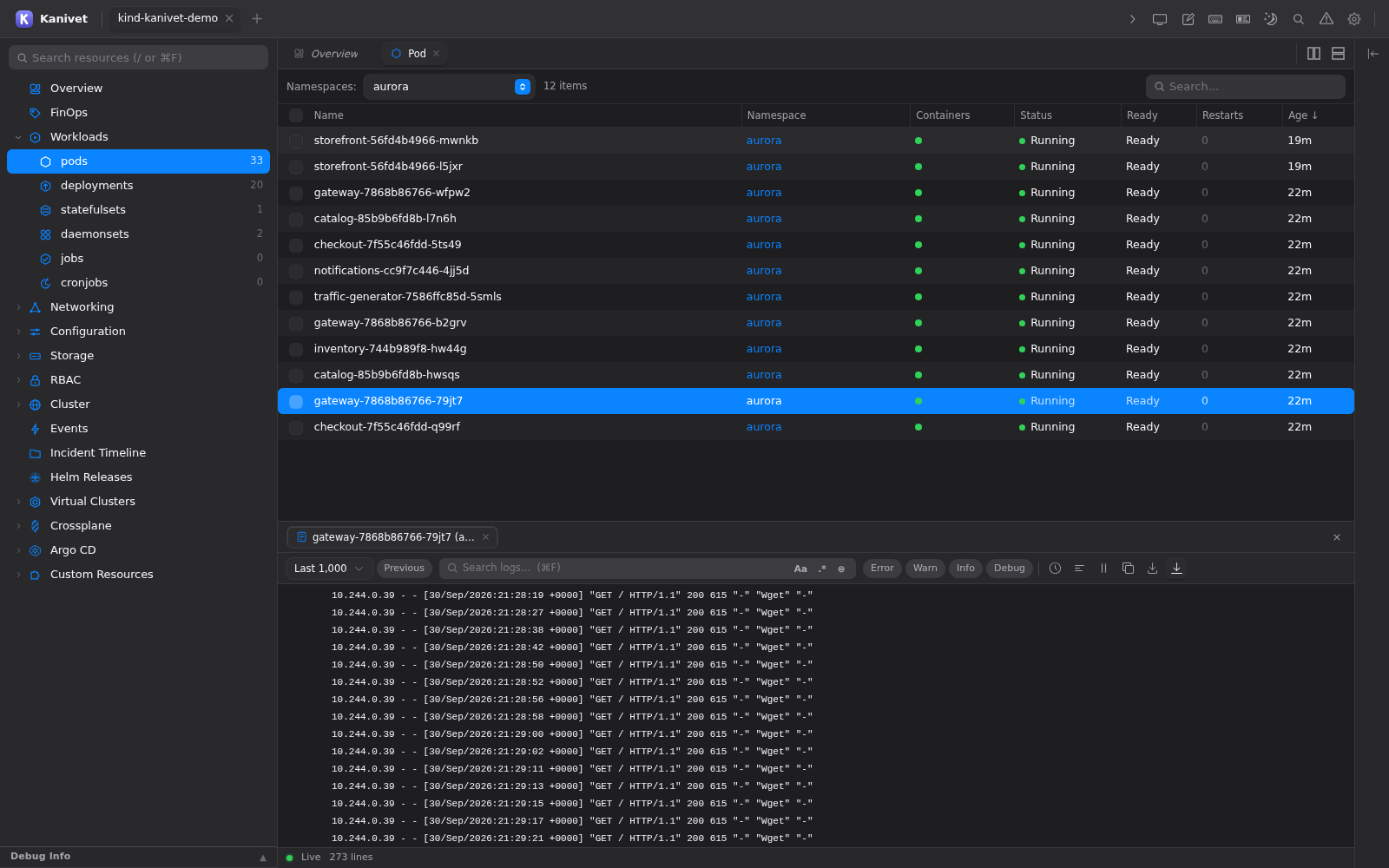Show Previous container logs

405,569
